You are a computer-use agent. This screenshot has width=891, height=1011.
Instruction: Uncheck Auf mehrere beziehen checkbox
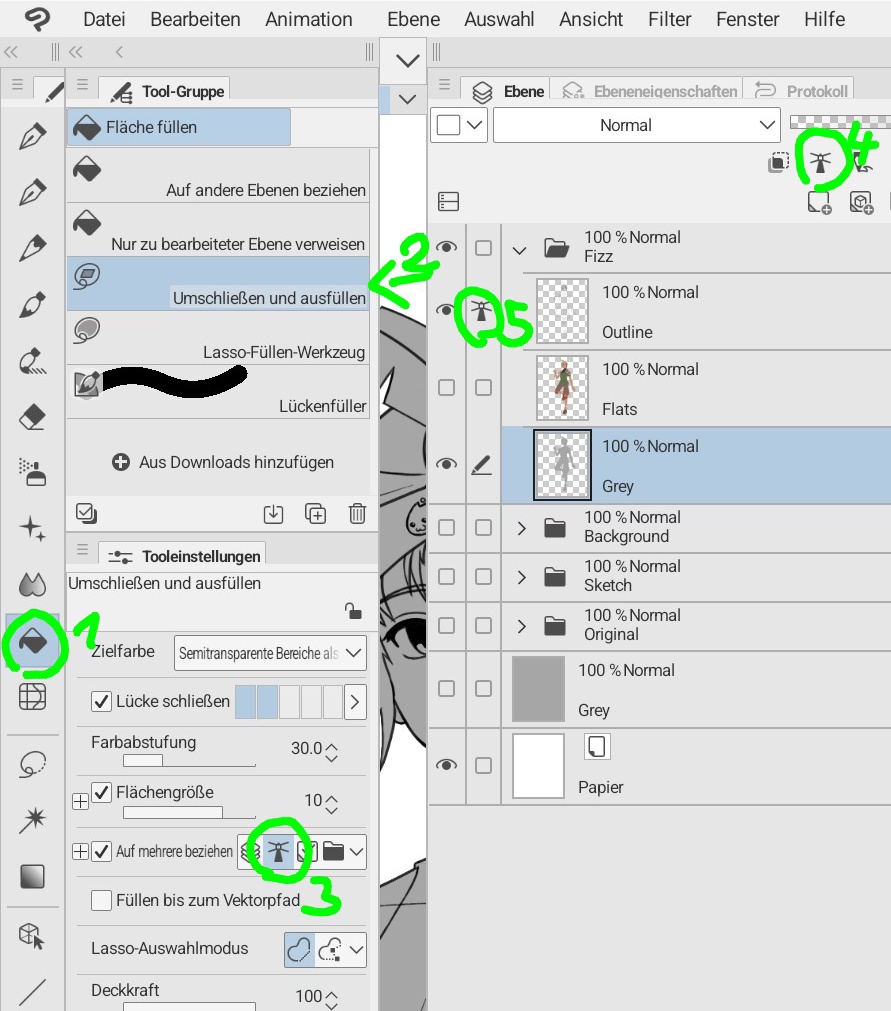(x=101, y=852)
